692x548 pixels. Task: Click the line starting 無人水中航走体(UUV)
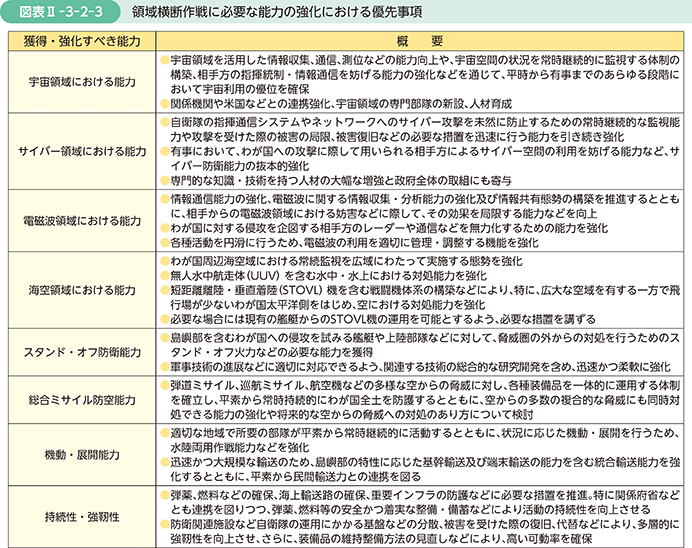[329, 276]
